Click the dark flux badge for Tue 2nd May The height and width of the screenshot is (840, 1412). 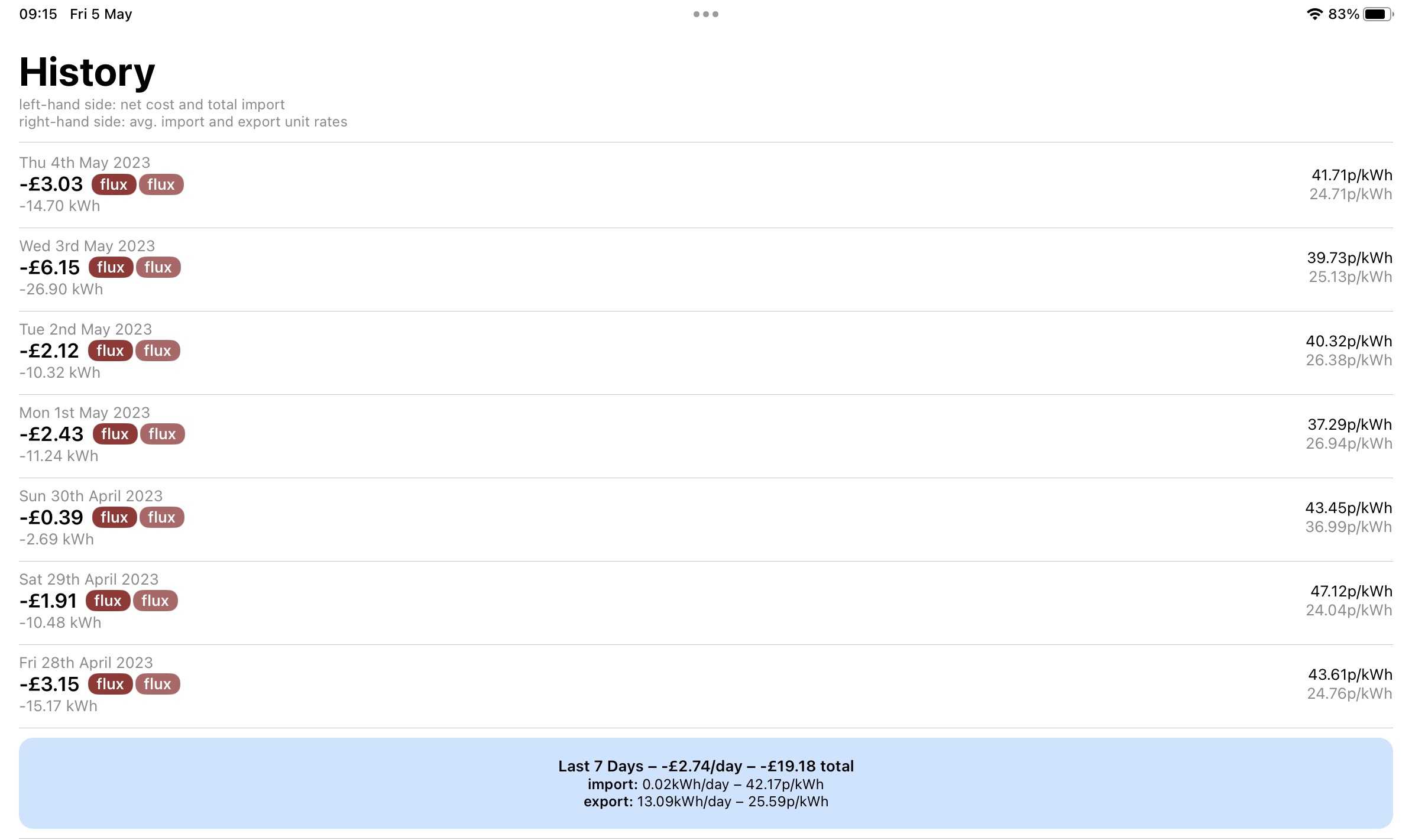click(x=110, y=351)
